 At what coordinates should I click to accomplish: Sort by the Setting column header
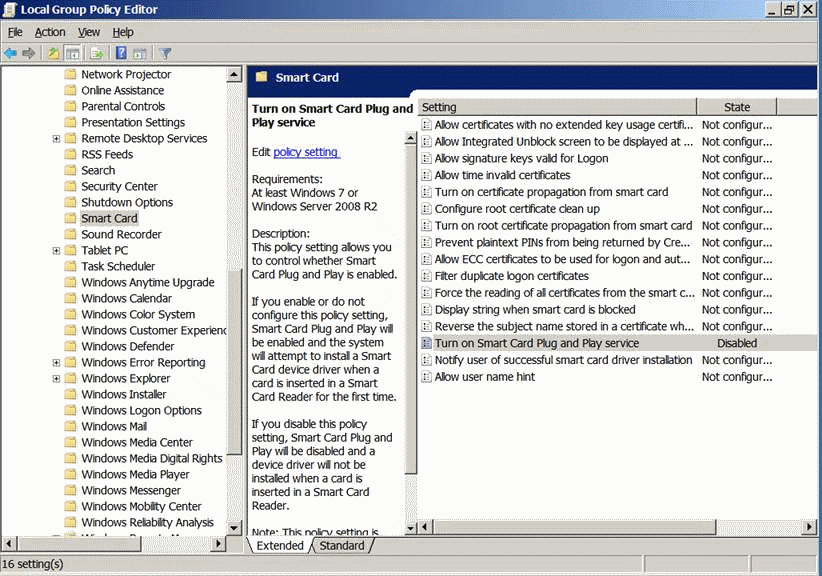[x=558, y=107]
